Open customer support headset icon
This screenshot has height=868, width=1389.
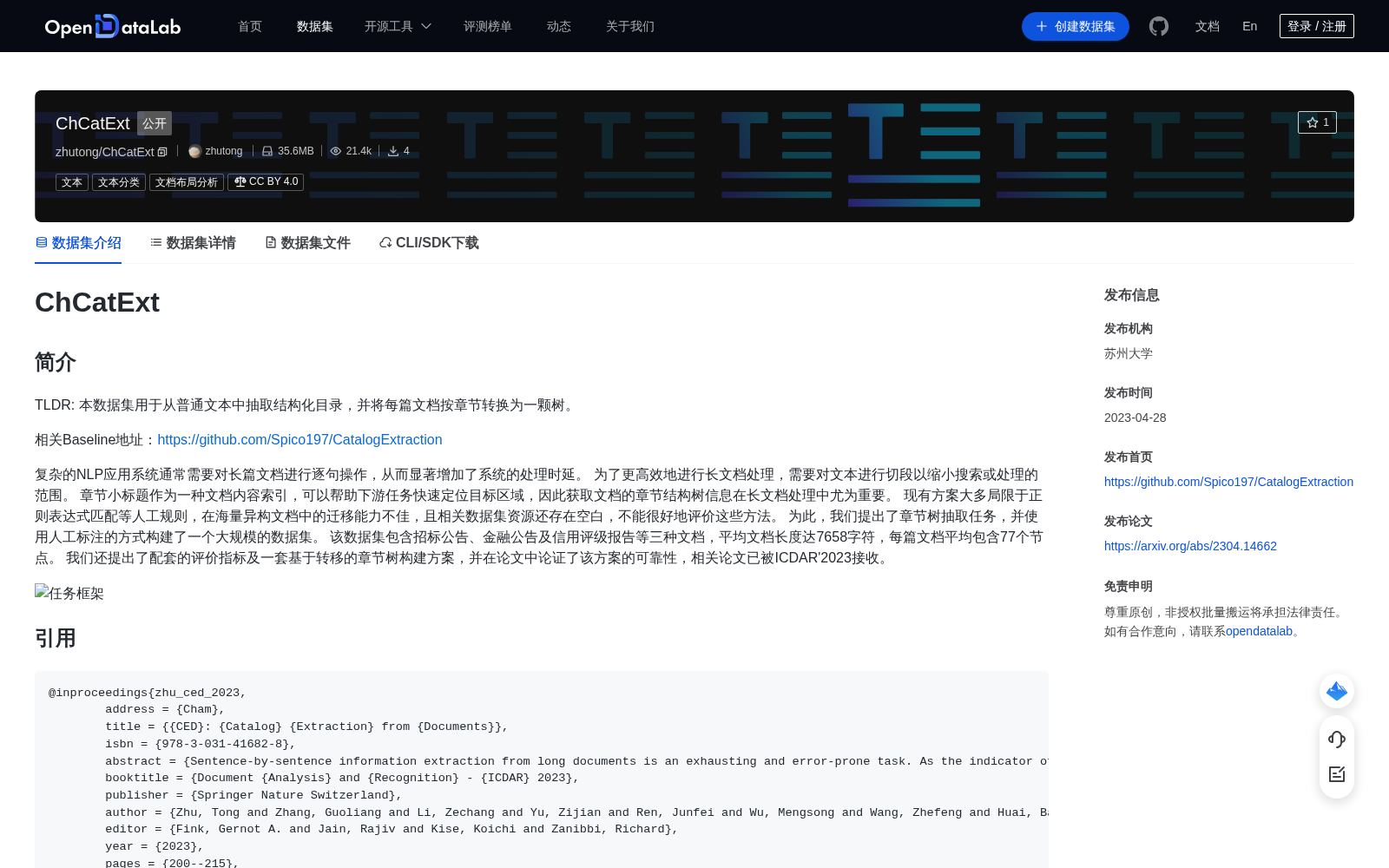[x=1337, y=739]
